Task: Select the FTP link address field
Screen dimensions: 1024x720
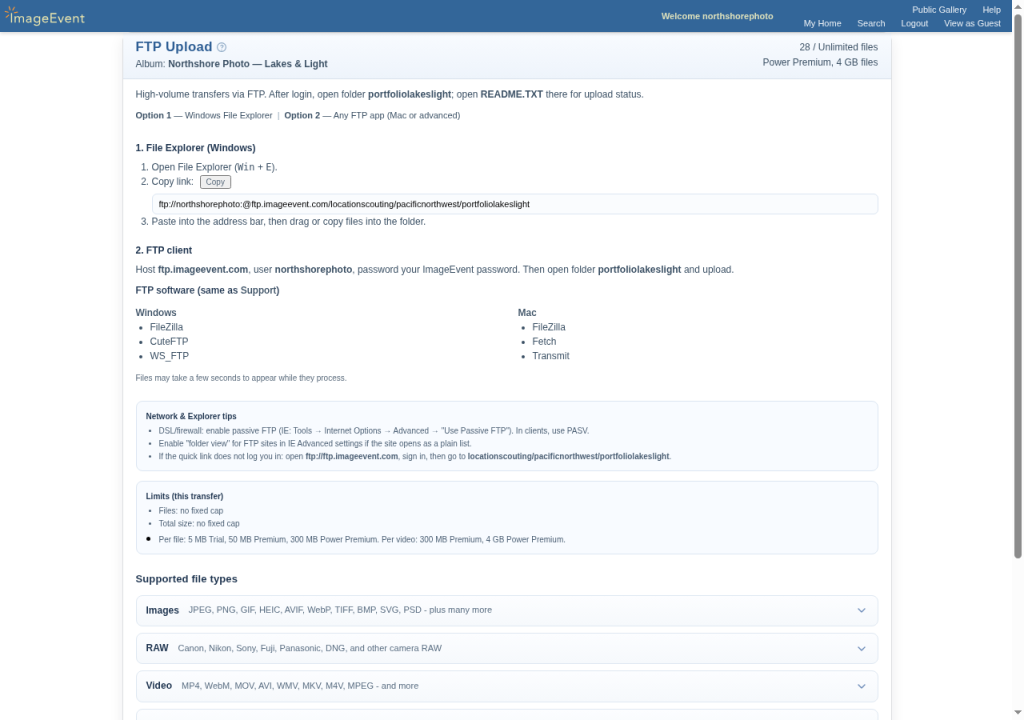Action: point(515,204)
